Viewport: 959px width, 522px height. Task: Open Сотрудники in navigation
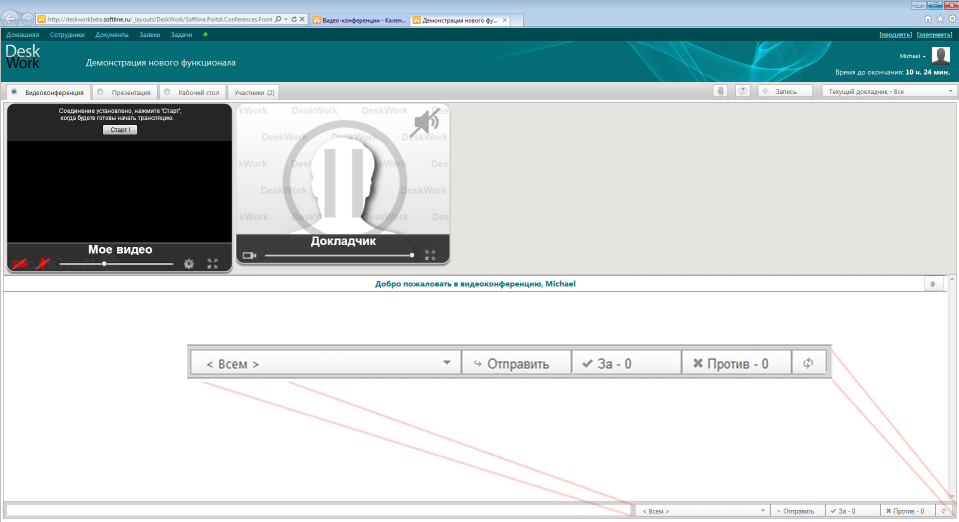coord(67,35)
